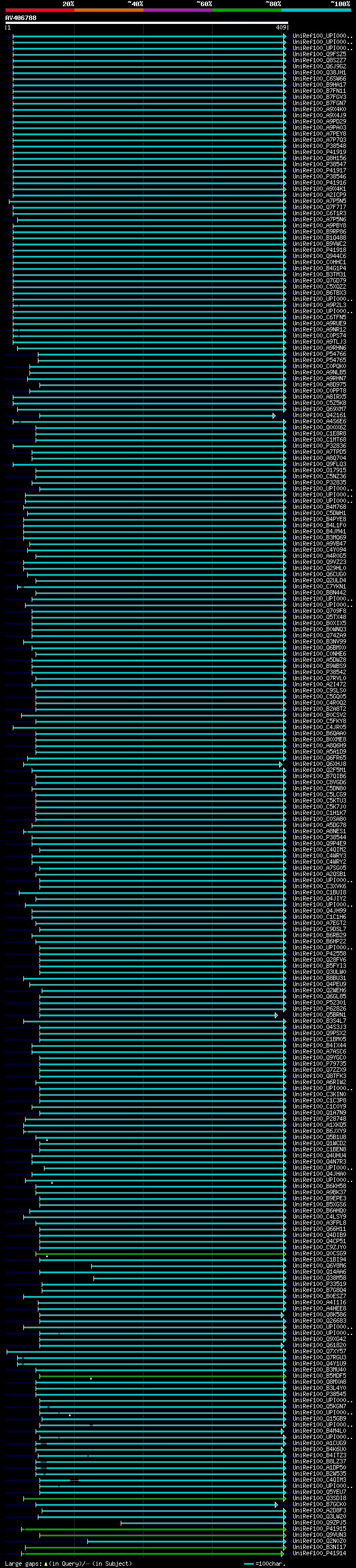The height and width of the screenshot is (1568, 356).
Task: Select label UniRef100_P41915
Action: tap(319, 1529)
